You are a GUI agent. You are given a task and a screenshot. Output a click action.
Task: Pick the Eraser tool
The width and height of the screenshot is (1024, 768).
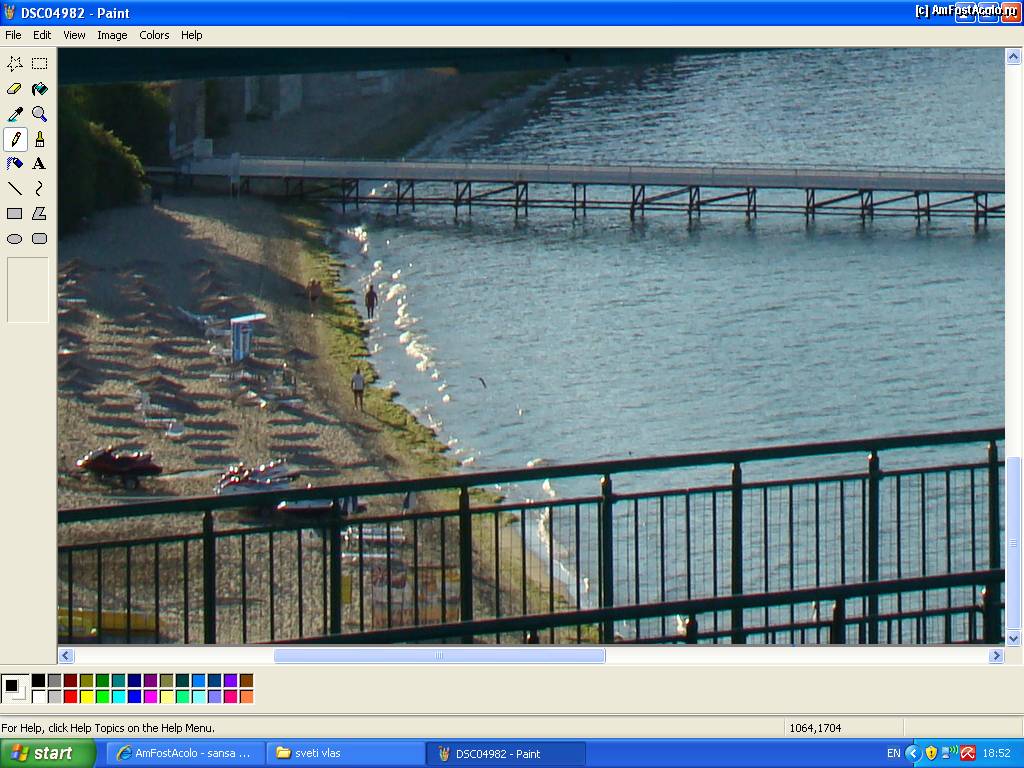(x=15, y=89)
